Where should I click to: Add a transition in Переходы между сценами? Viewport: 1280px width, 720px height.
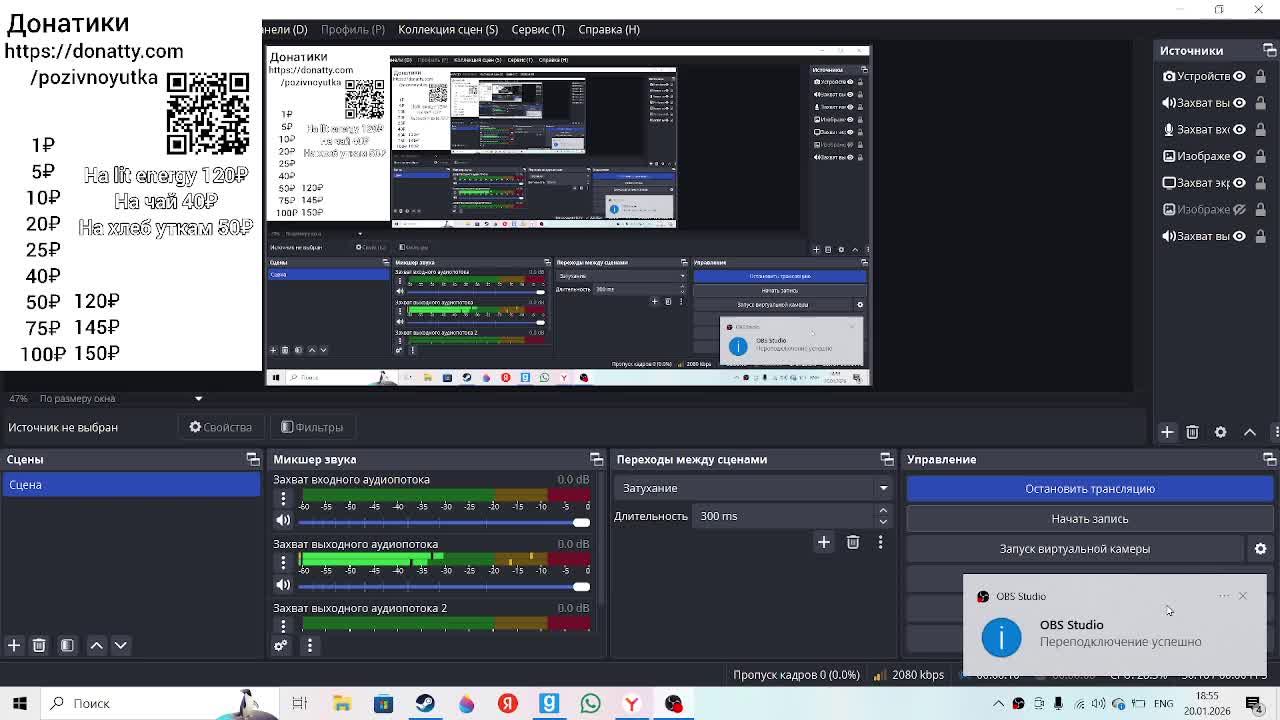coord(824,542)
